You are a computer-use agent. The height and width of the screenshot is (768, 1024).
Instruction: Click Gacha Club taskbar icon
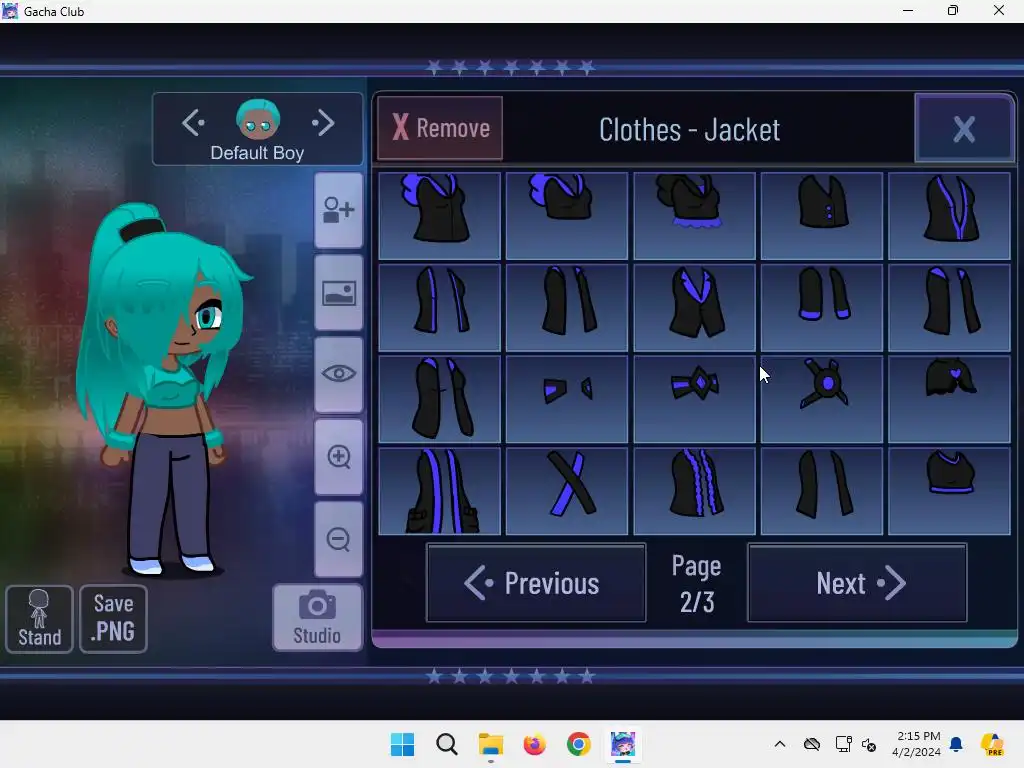click(623, 744)
